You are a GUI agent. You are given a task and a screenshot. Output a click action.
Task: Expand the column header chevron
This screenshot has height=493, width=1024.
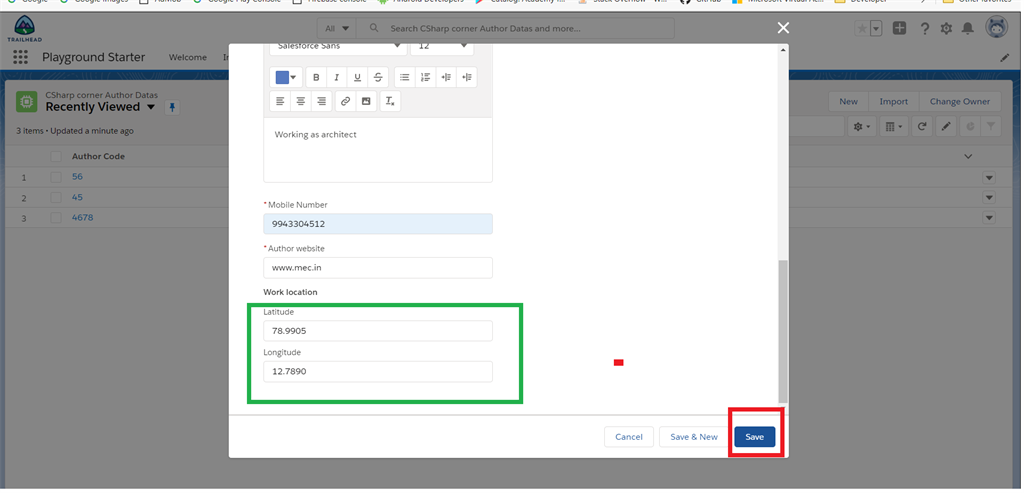click(x=968, y=156)
